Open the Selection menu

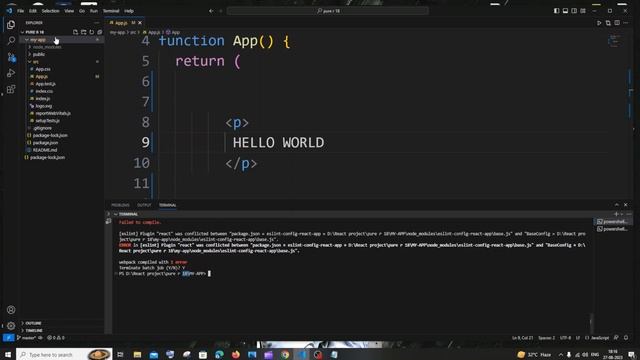point(50,11)
